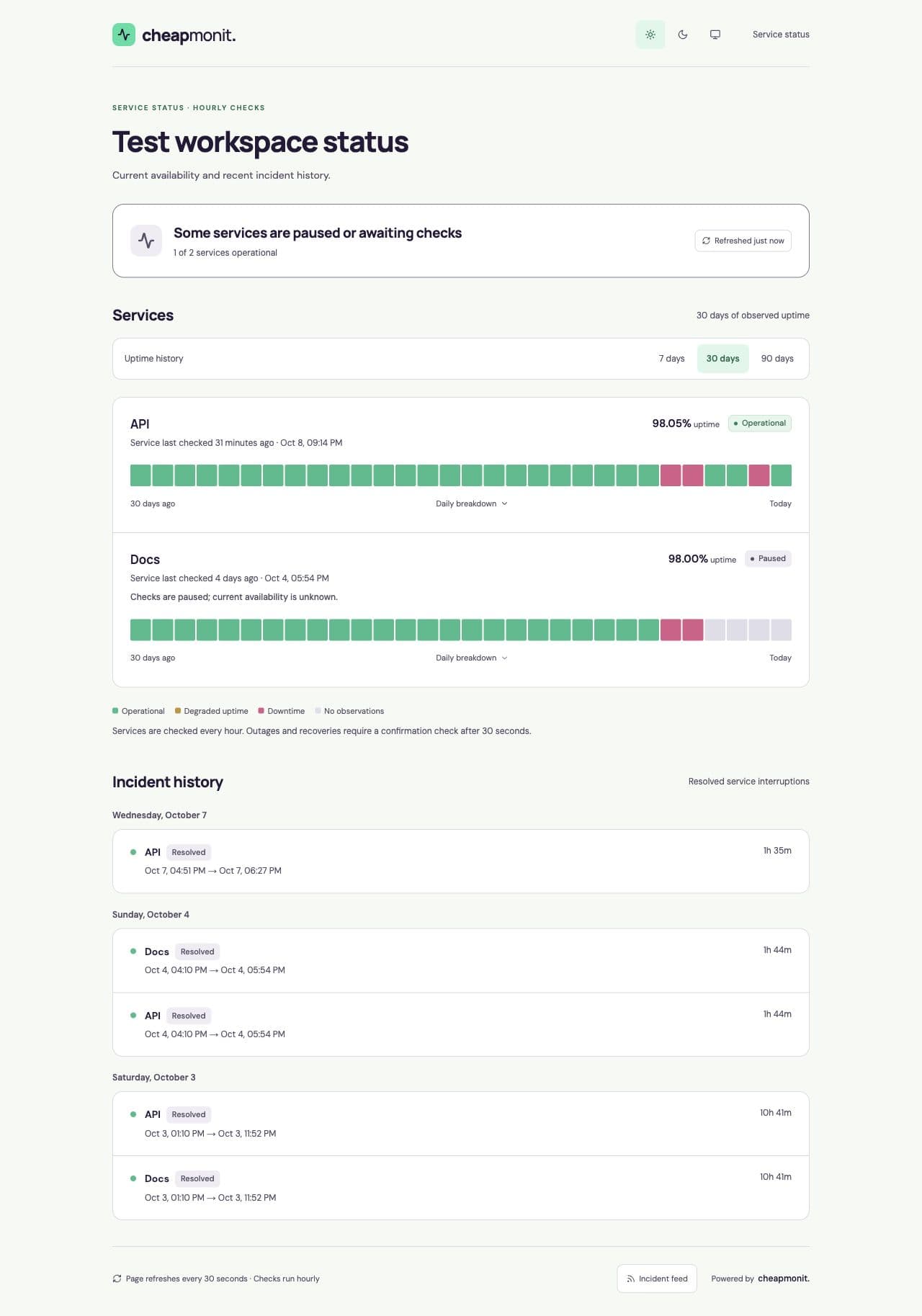The width and height of the screenshot is (922, 1316).
Task: Click the oldest green bar in Docs chart
Action: [x=140, y=630]
